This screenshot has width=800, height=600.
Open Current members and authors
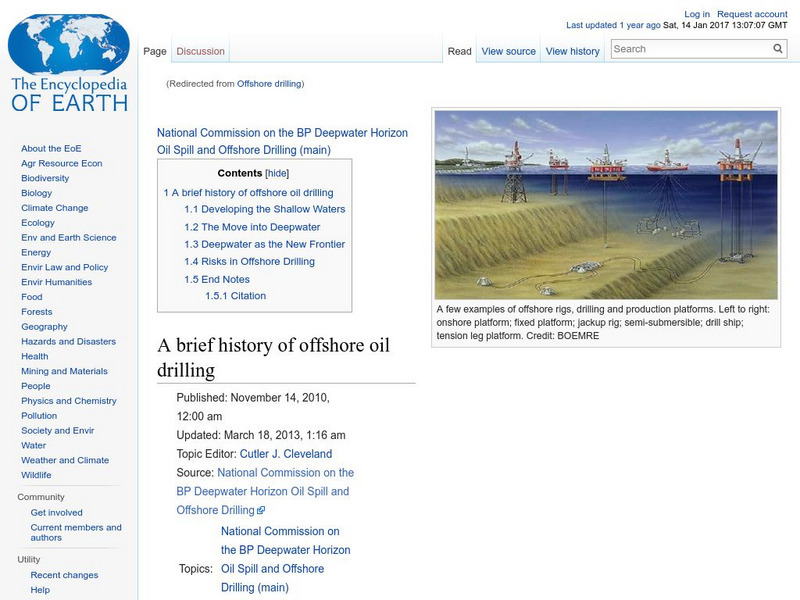click(x=76, y=532)
